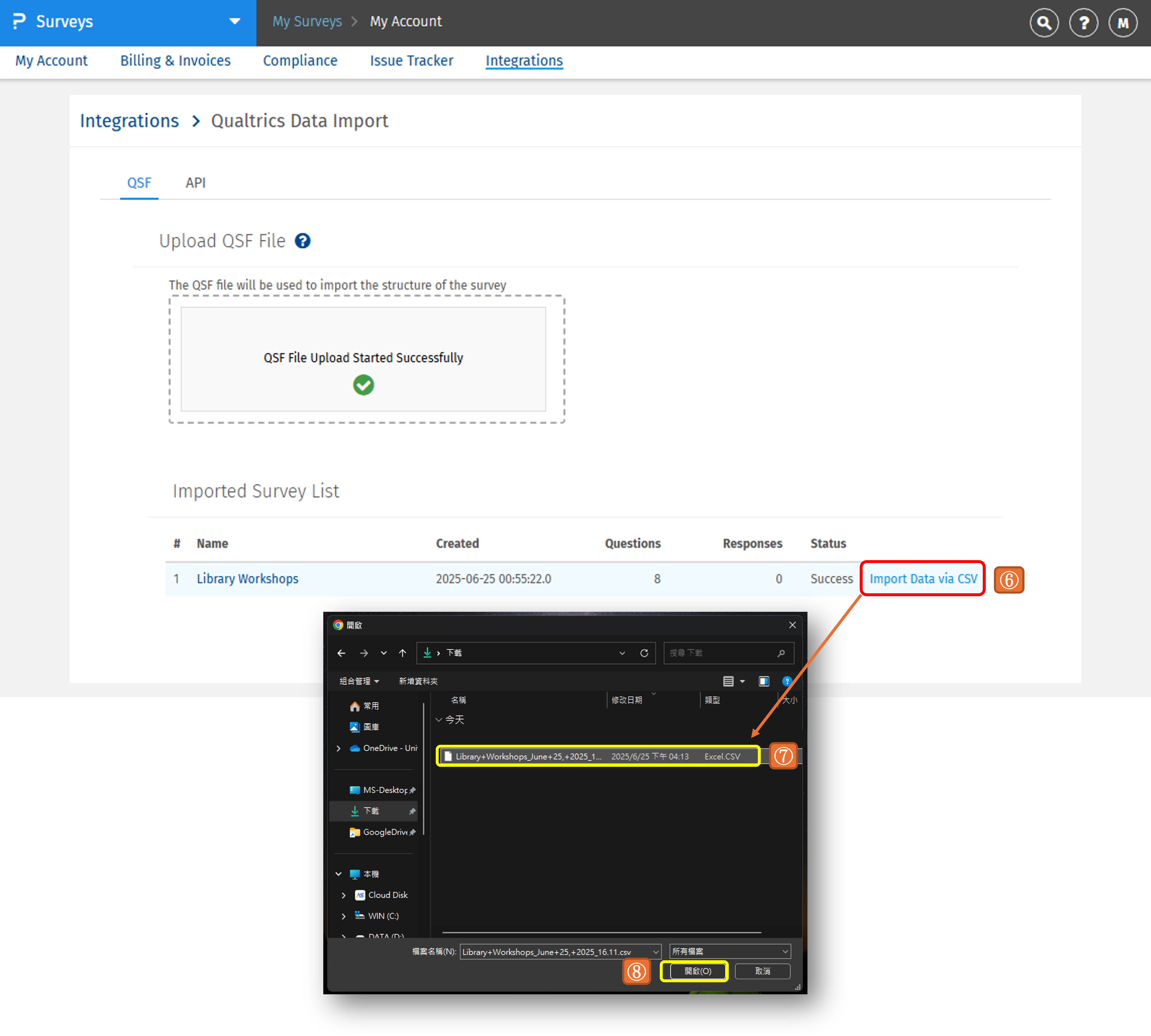The width and height of the screenshot is (1151, 1036).
Task: Open Billing & Invoices tab
Action: click(x=175, y=60)
